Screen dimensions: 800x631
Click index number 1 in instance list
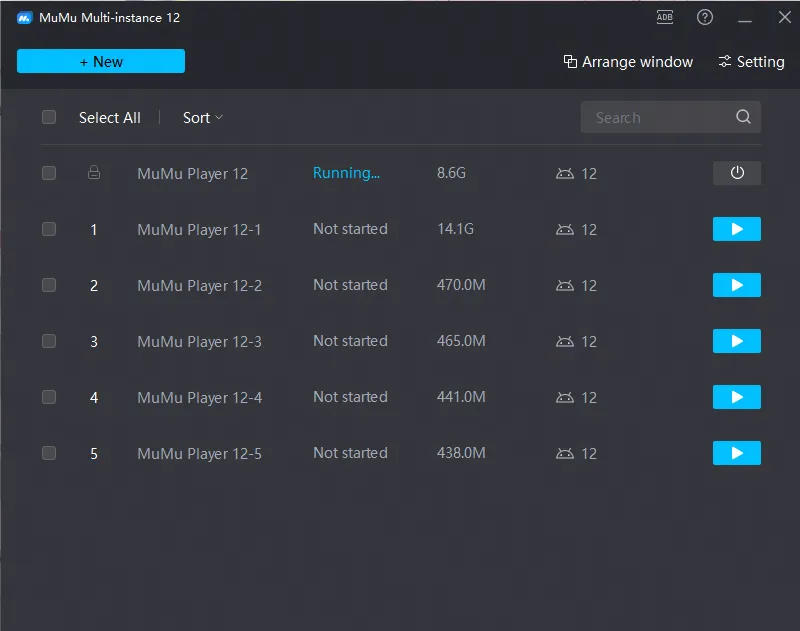point(94,230)
